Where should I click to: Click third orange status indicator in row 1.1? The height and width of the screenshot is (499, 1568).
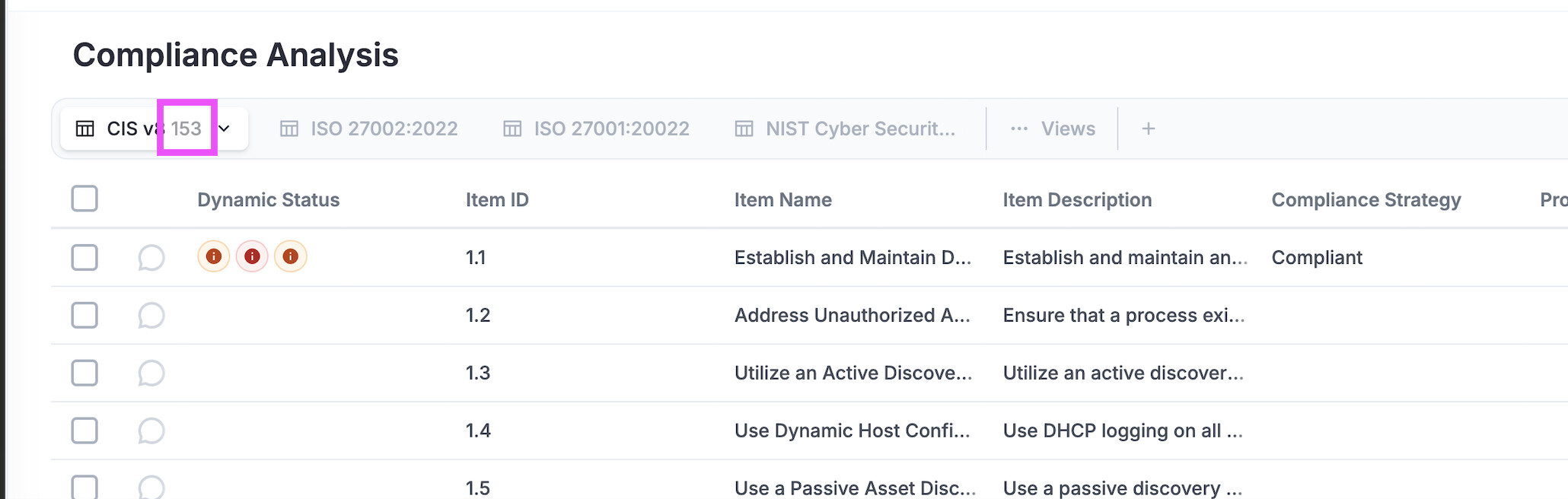coord(290,256)
